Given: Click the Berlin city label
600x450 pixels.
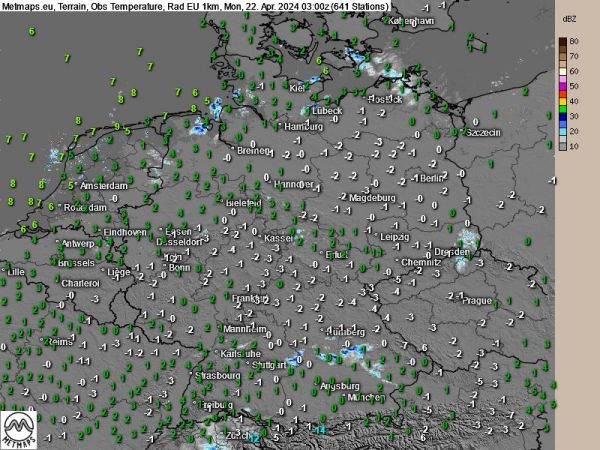Looking at the screenshot, I should tap(432, 177).
